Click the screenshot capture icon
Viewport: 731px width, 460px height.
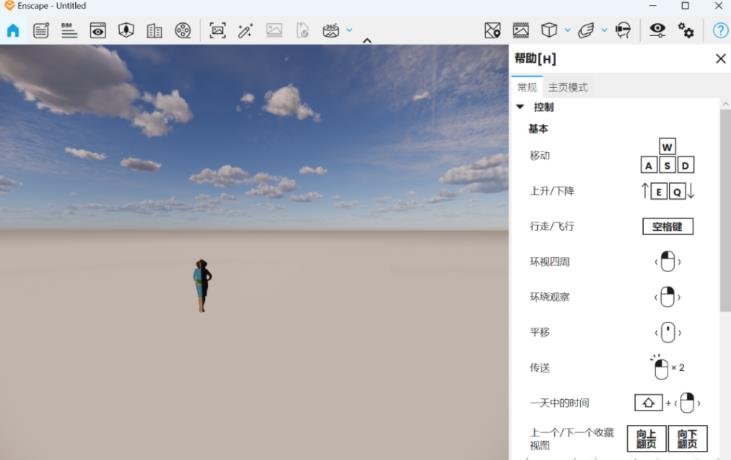(x=218, y=30)
